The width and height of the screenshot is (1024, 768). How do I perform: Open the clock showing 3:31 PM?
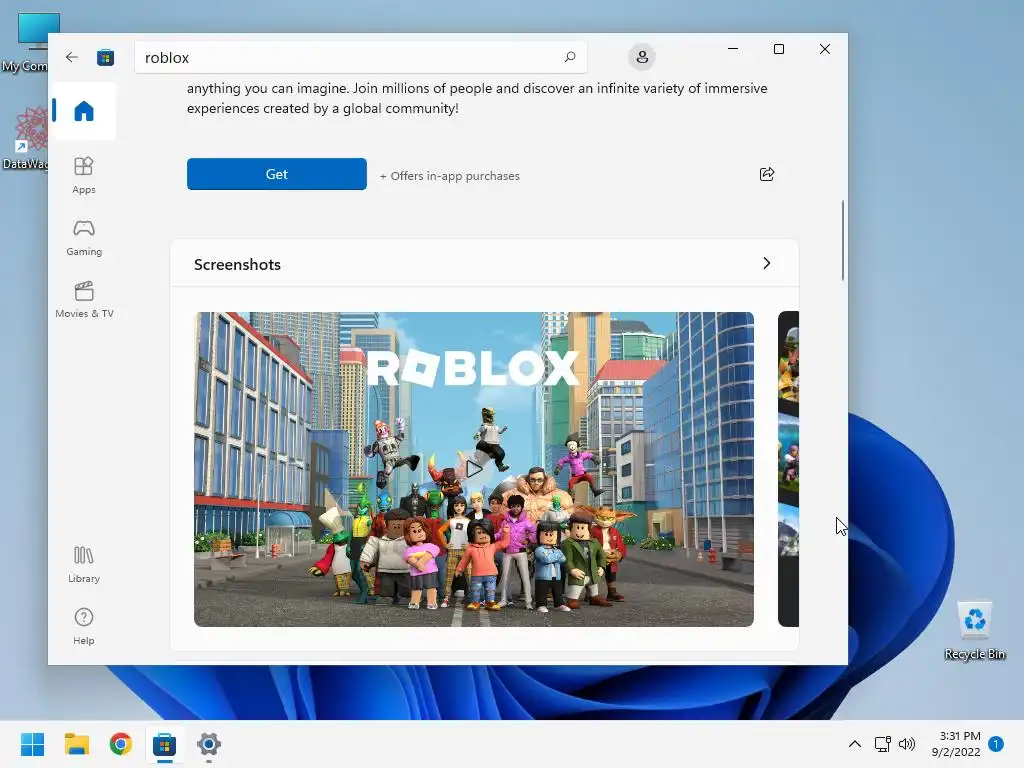955,744
